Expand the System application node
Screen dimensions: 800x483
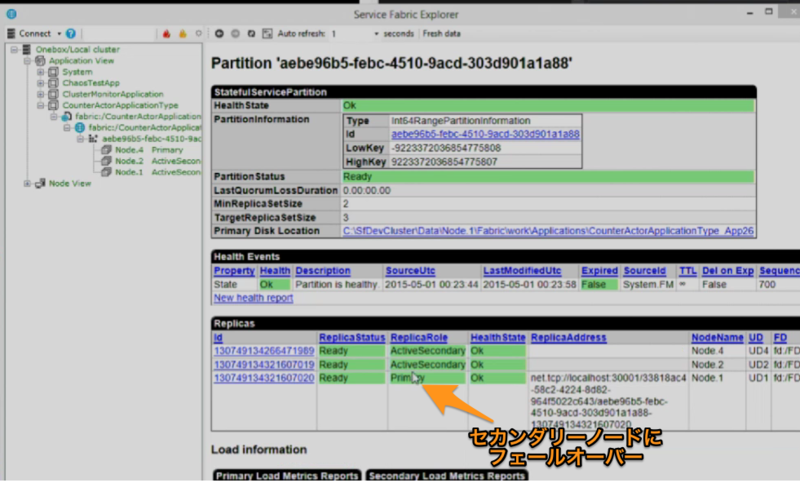tap(40, 72)
